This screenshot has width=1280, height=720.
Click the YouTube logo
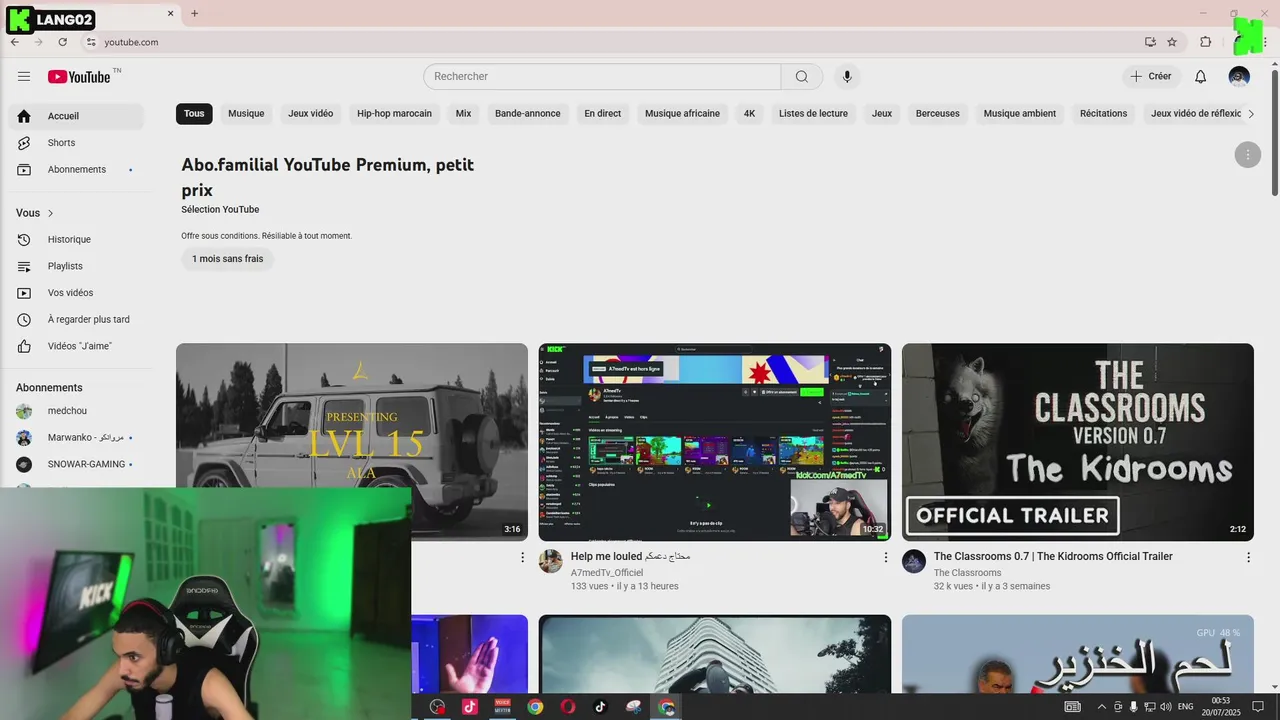(x=79, y=77)
